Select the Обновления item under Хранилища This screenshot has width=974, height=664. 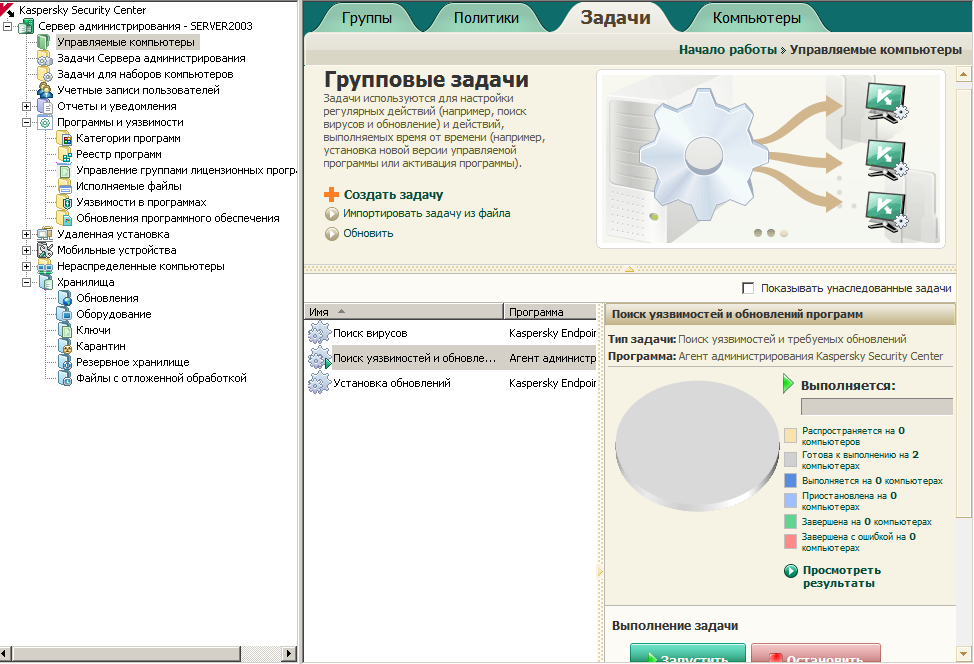point(107,298)
